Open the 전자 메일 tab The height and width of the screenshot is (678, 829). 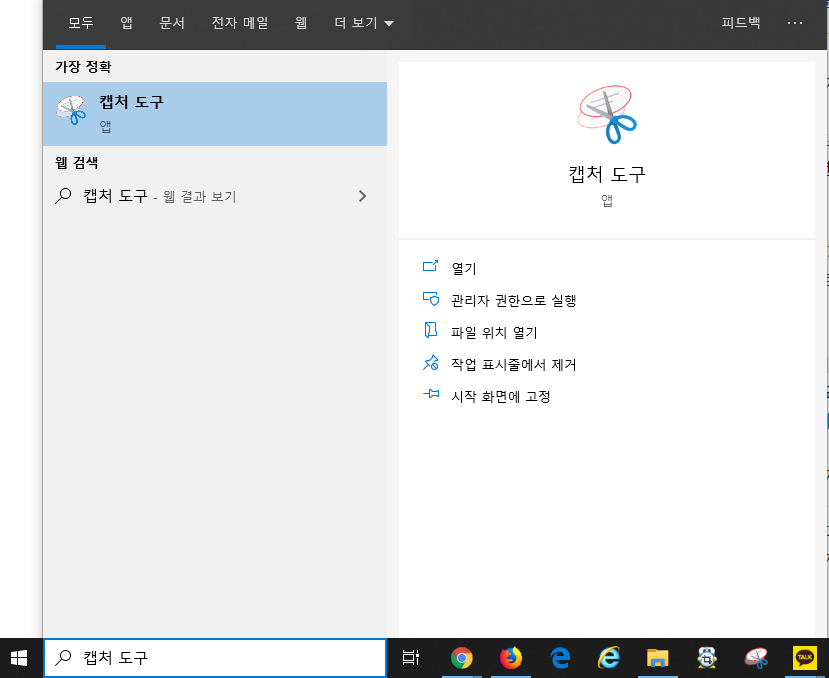tap(240, 23)
